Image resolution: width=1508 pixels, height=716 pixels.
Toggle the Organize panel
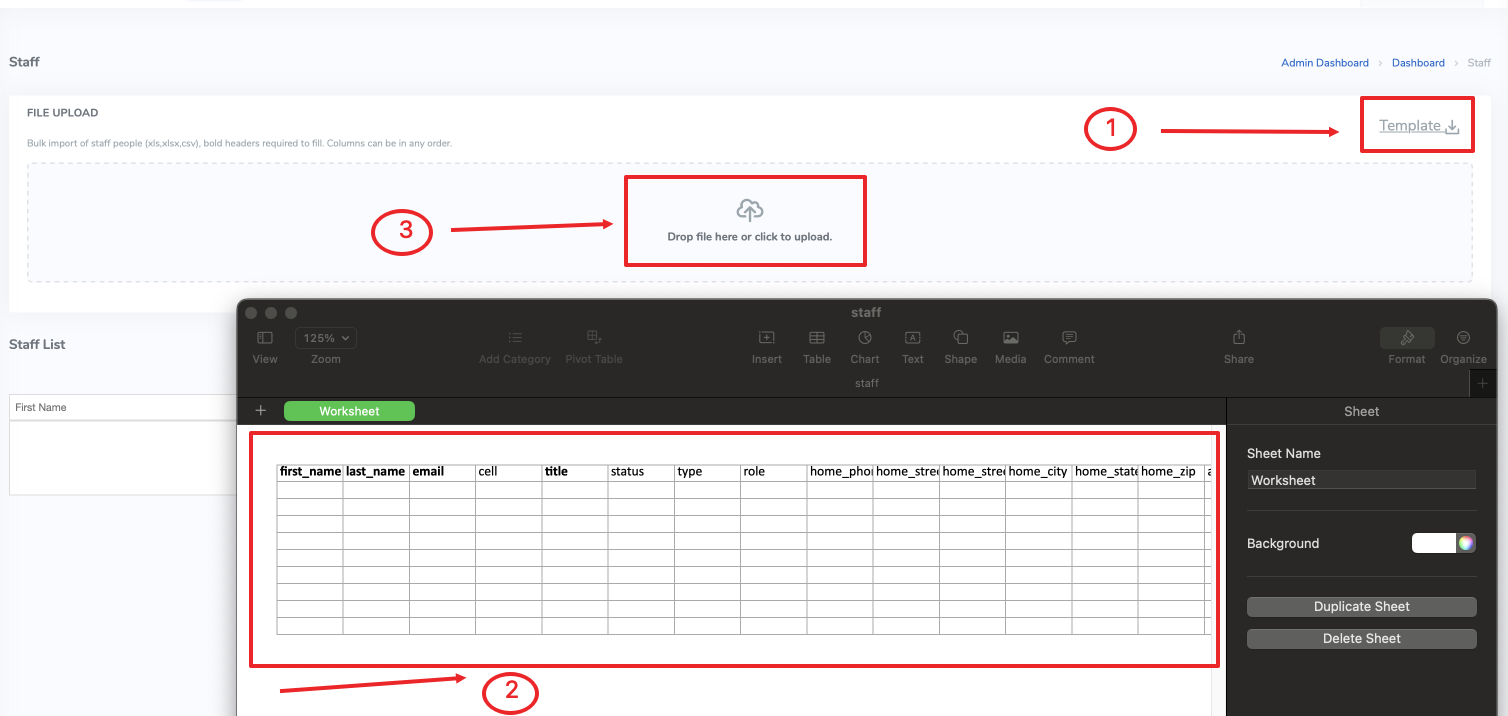click(x=1463, y=339)
